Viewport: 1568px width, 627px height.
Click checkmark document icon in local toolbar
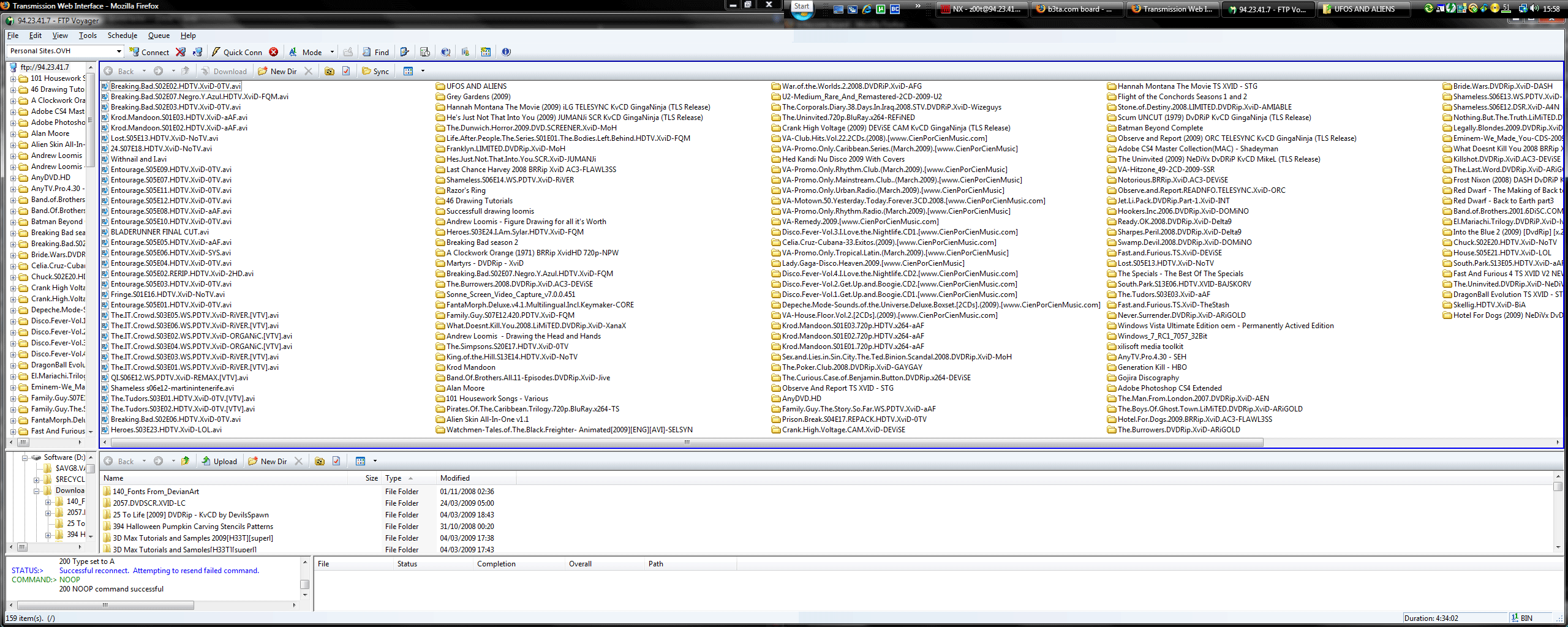pyautogui.click(x=336, y=461)
